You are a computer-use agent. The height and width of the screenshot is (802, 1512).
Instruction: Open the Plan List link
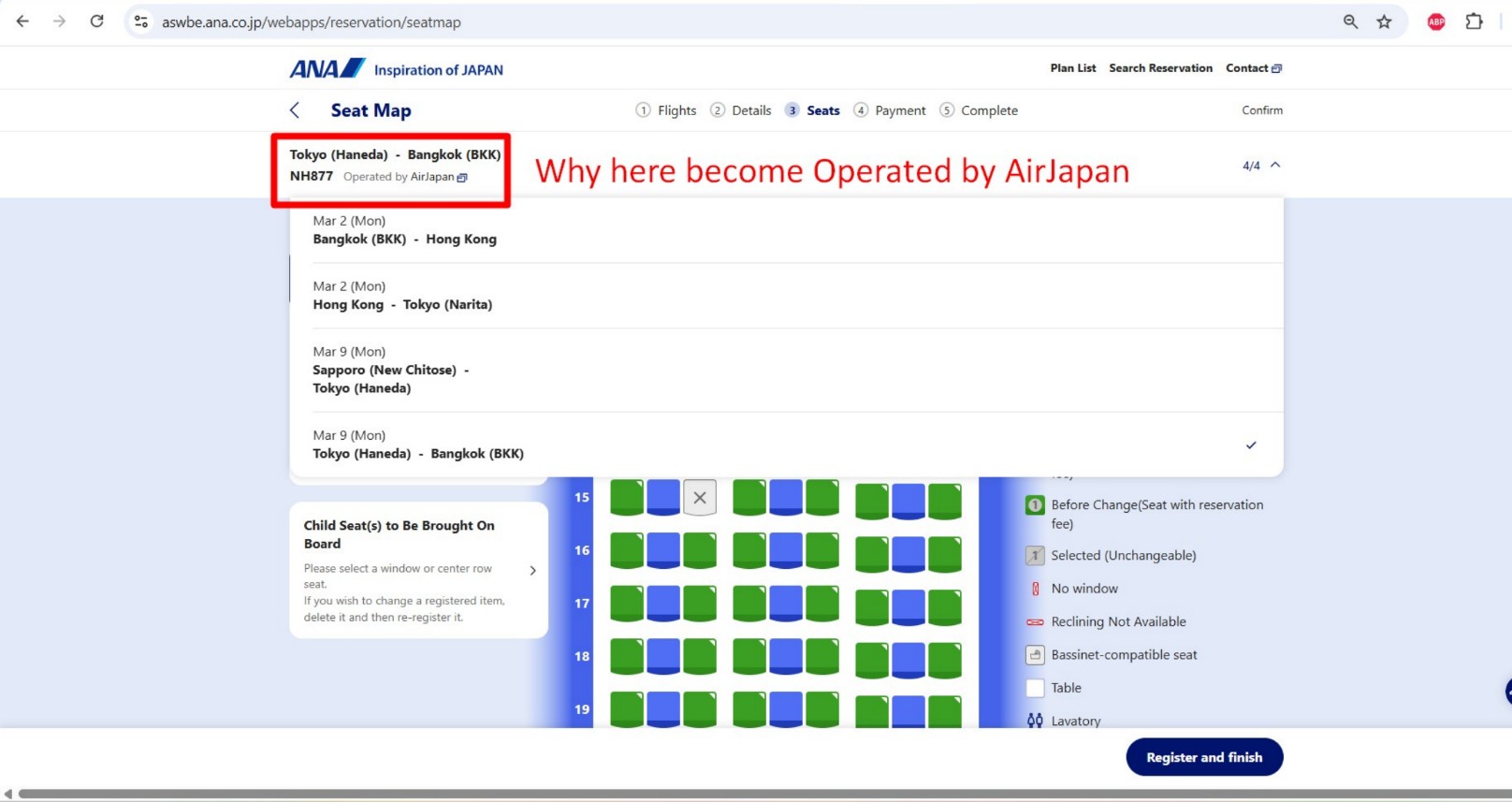(x=1073, y=68)
